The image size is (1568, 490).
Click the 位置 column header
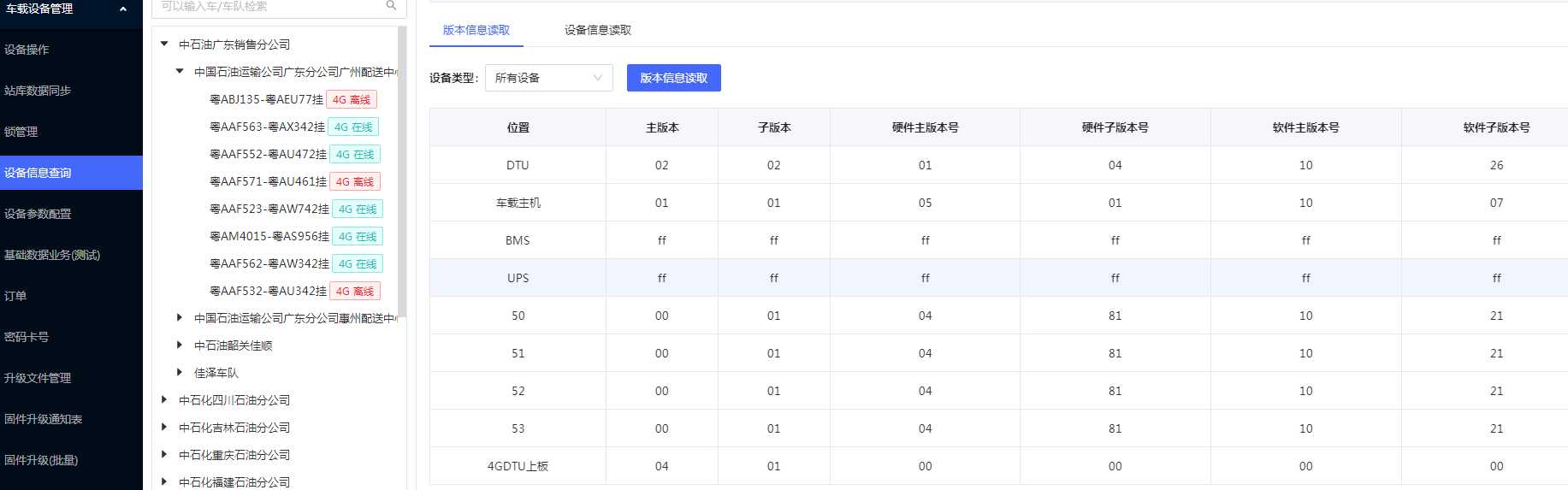pos(518,127)
